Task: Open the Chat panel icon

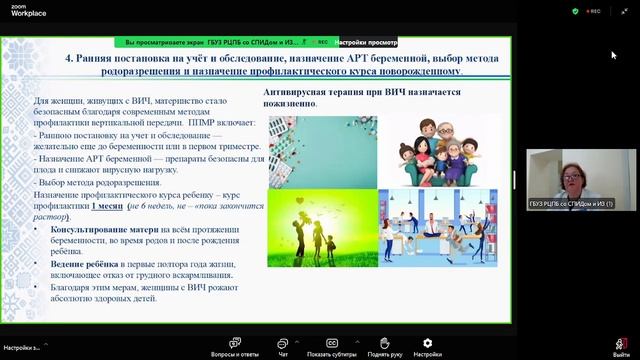Action: click(x=282, y=343)
